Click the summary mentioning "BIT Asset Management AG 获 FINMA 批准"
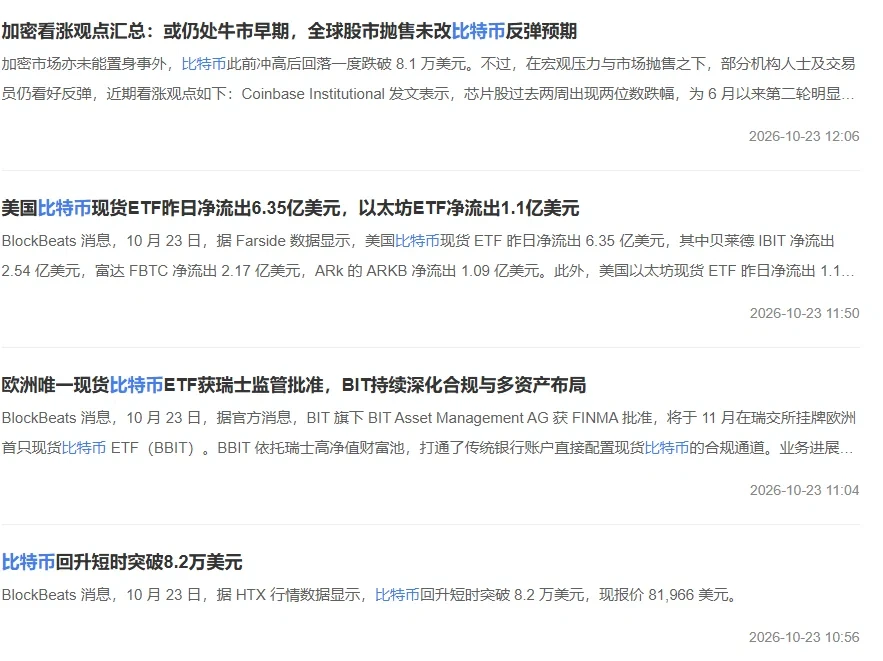 coord(428,433)
